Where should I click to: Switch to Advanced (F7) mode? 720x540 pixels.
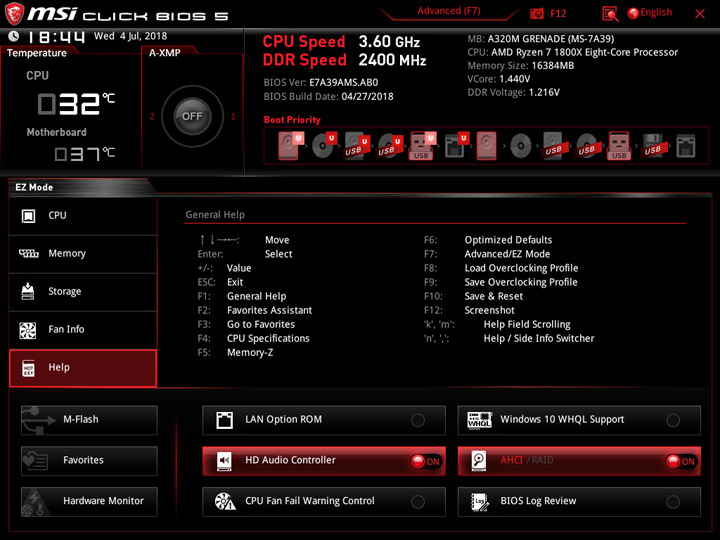point(449,11)
